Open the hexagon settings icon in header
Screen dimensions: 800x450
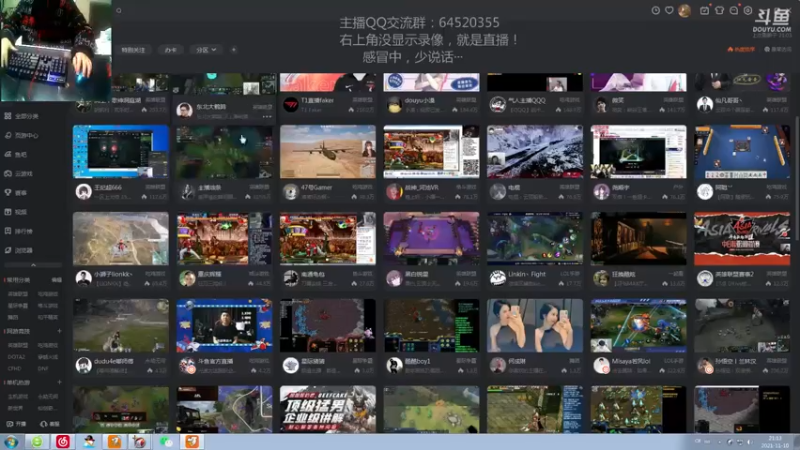point(748,10)
